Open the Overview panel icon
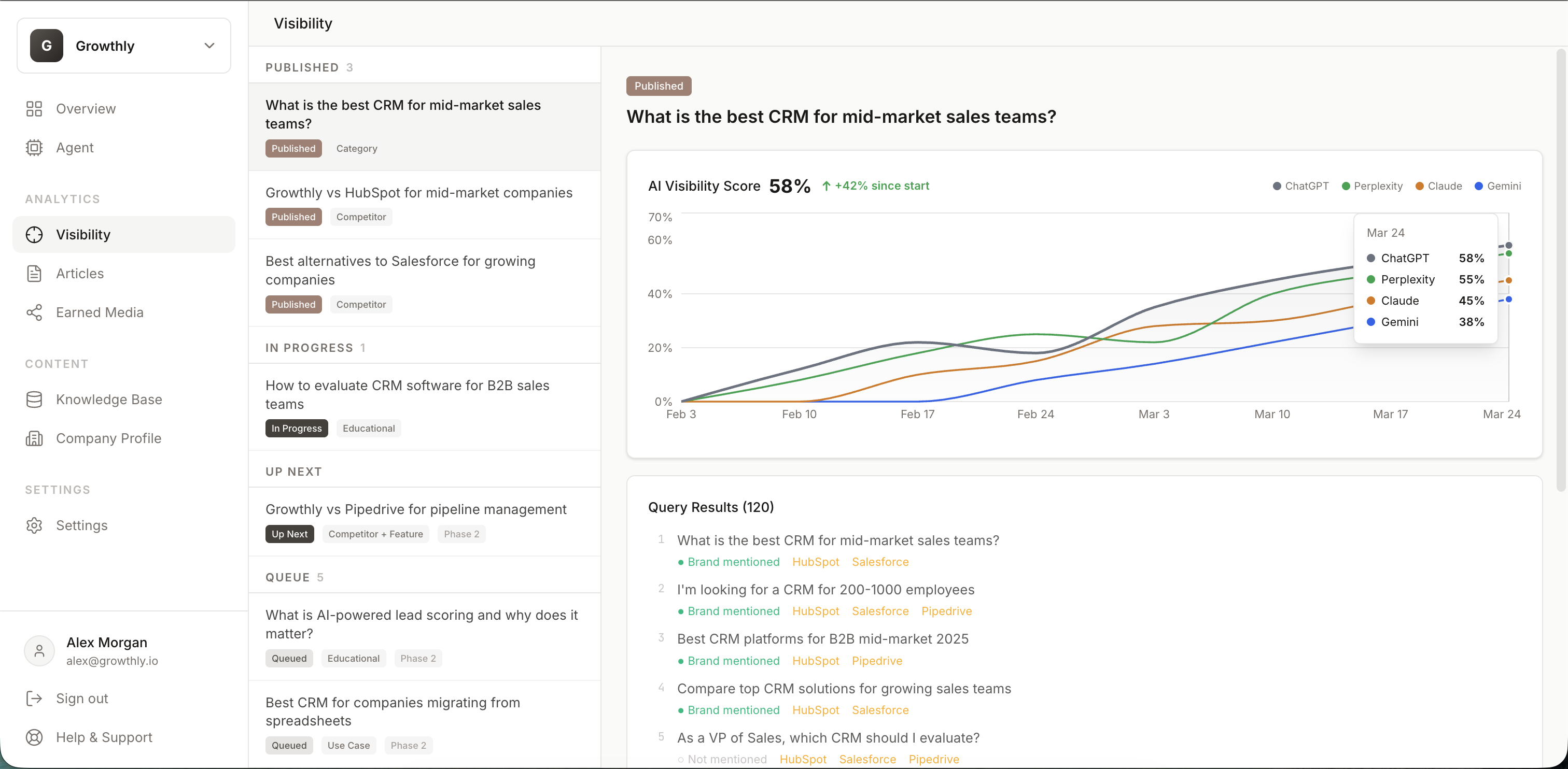The image size is (1568, 769). [35, 108]
